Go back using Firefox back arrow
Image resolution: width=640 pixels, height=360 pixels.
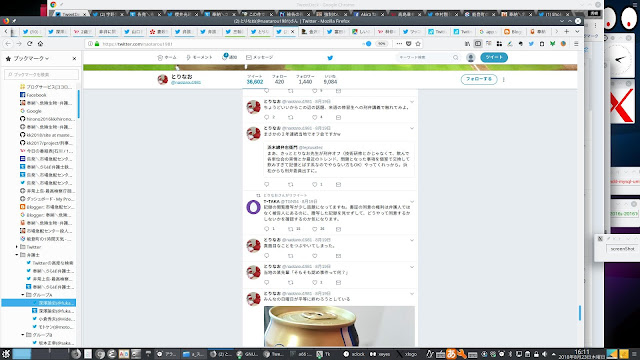(x=8, y=44)
